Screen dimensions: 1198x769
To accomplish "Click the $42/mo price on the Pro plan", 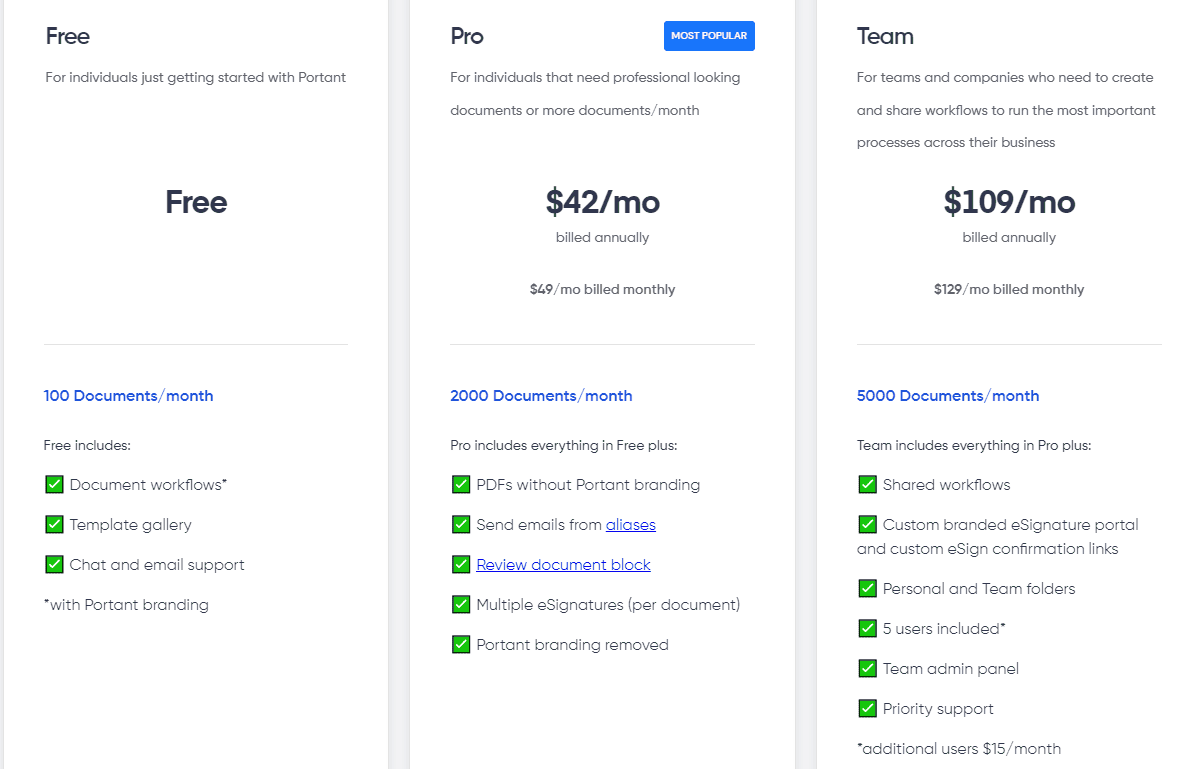I will click(602, 202).
